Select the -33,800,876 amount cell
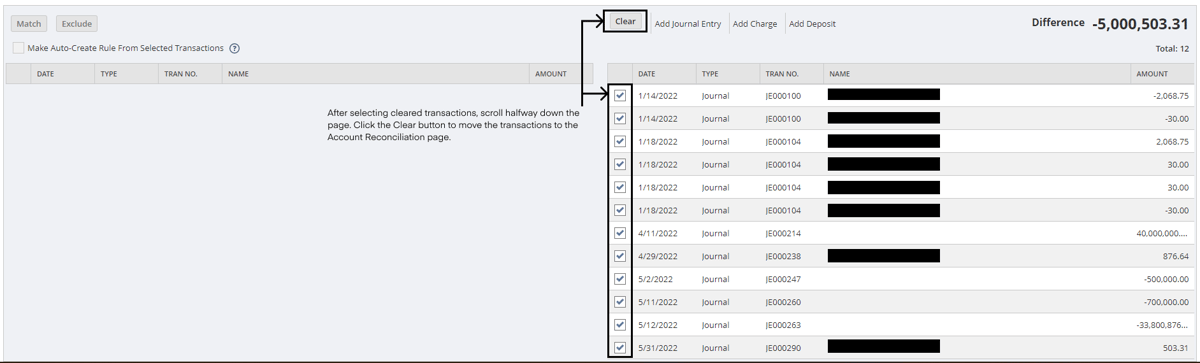Viewport: 1200px width, 363px height. pyautogui.click(x=1162, y=325)
